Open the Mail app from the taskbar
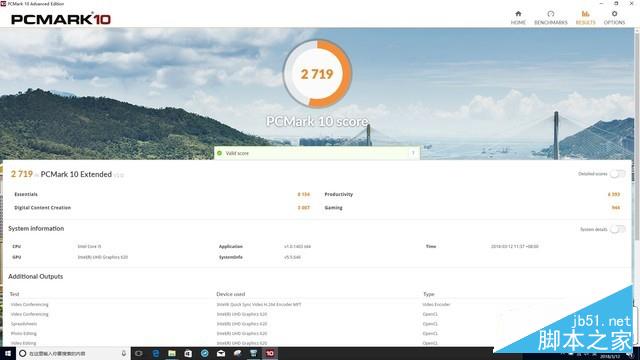640x360 pixels. tap(221, 353)
